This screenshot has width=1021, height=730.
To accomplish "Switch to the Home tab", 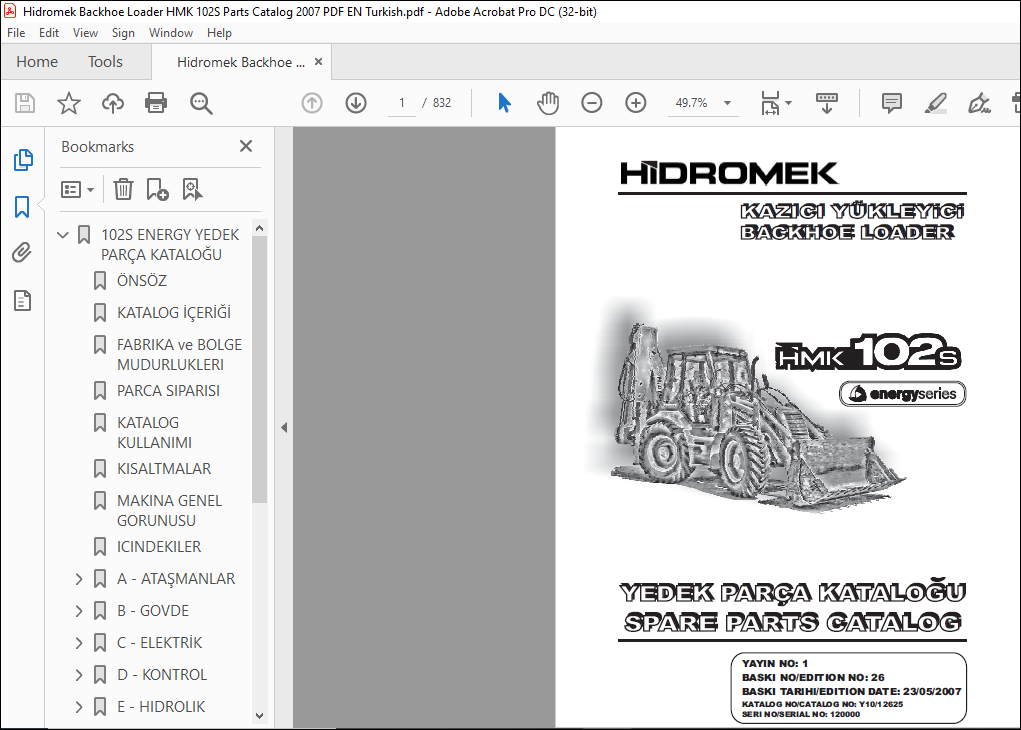I will click(x=37, y=62).
